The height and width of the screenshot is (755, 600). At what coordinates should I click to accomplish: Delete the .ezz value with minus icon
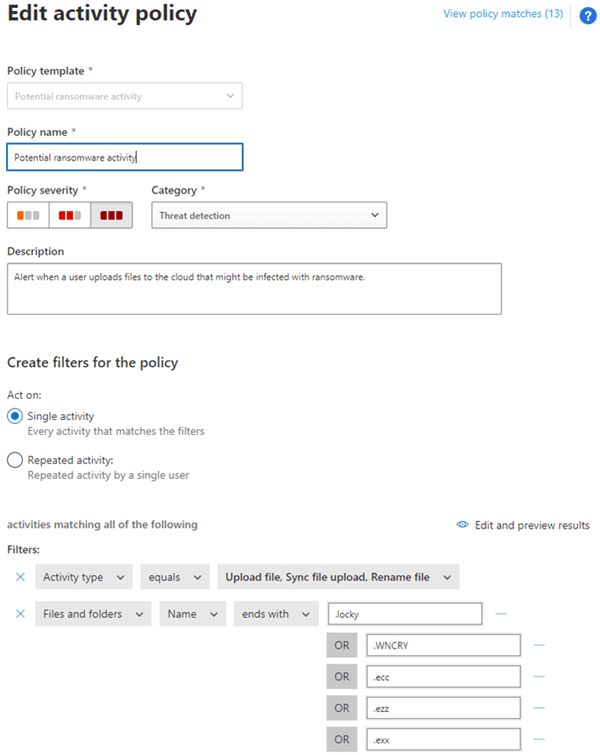(x=539, y=708)
